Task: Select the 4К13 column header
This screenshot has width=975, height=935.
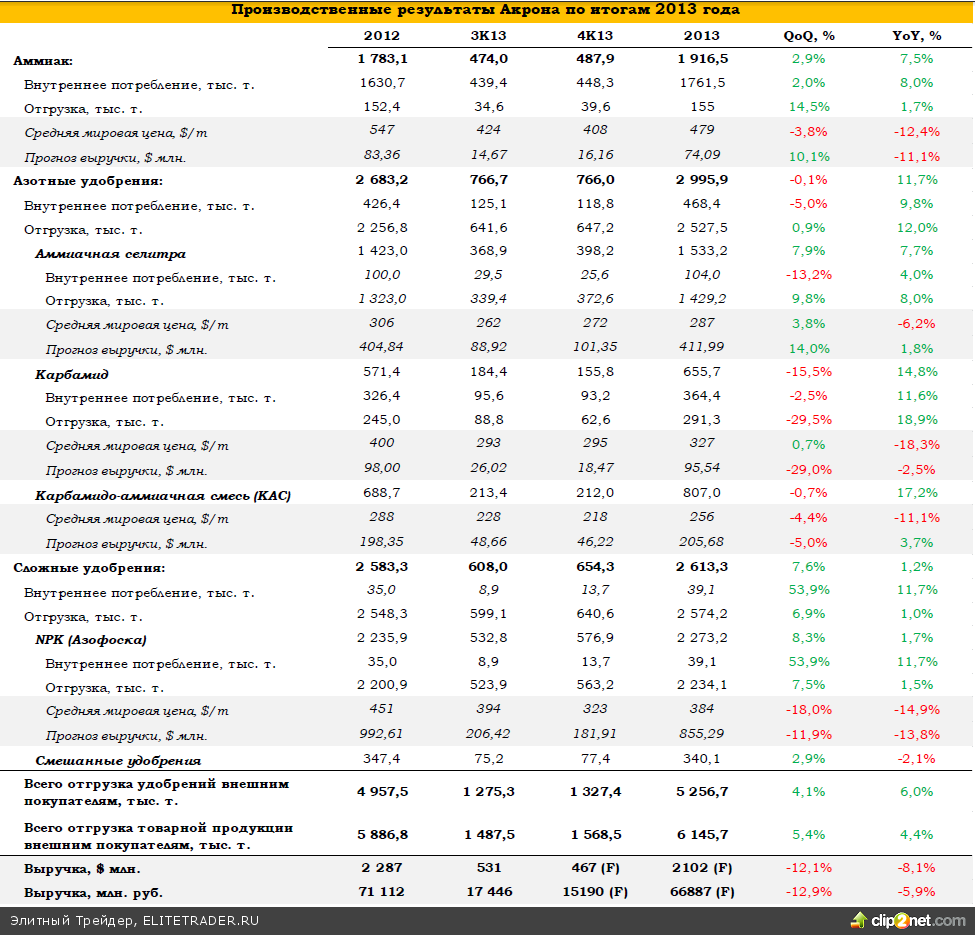Action: (594, 36)
